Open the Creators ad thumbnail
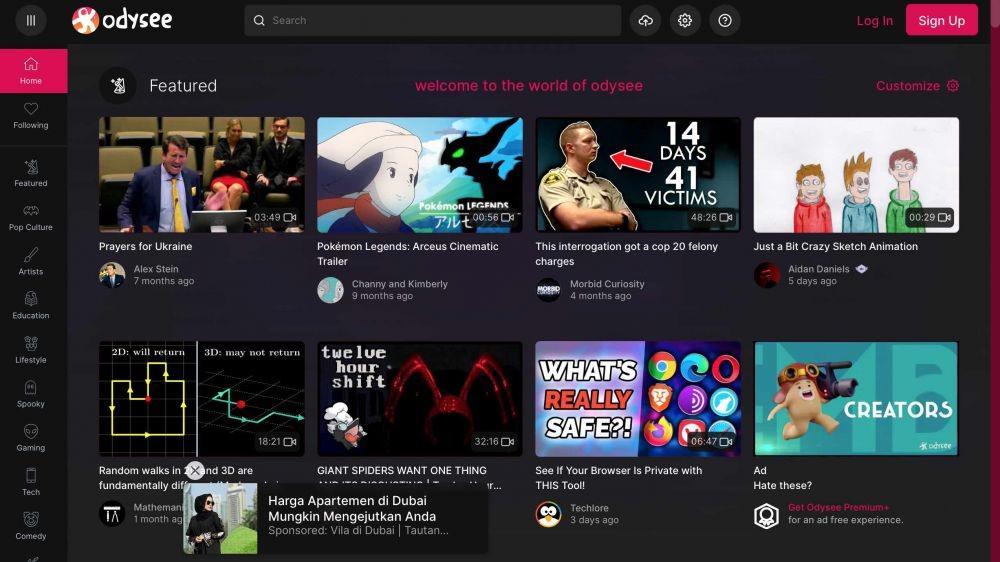The width and height of the screenshot is (1000, 562). click(x=856, y=399)
